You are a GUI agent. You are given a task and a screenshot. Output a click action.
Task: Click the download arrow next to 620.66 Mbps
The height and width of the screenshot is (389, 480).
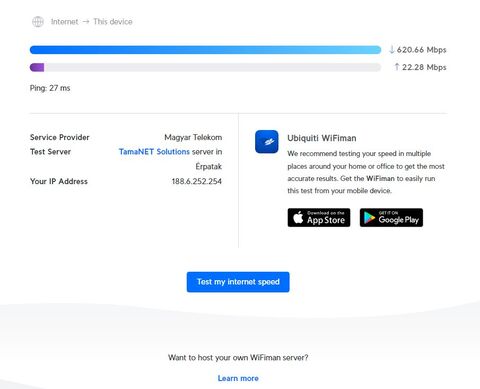coord(392,50)
